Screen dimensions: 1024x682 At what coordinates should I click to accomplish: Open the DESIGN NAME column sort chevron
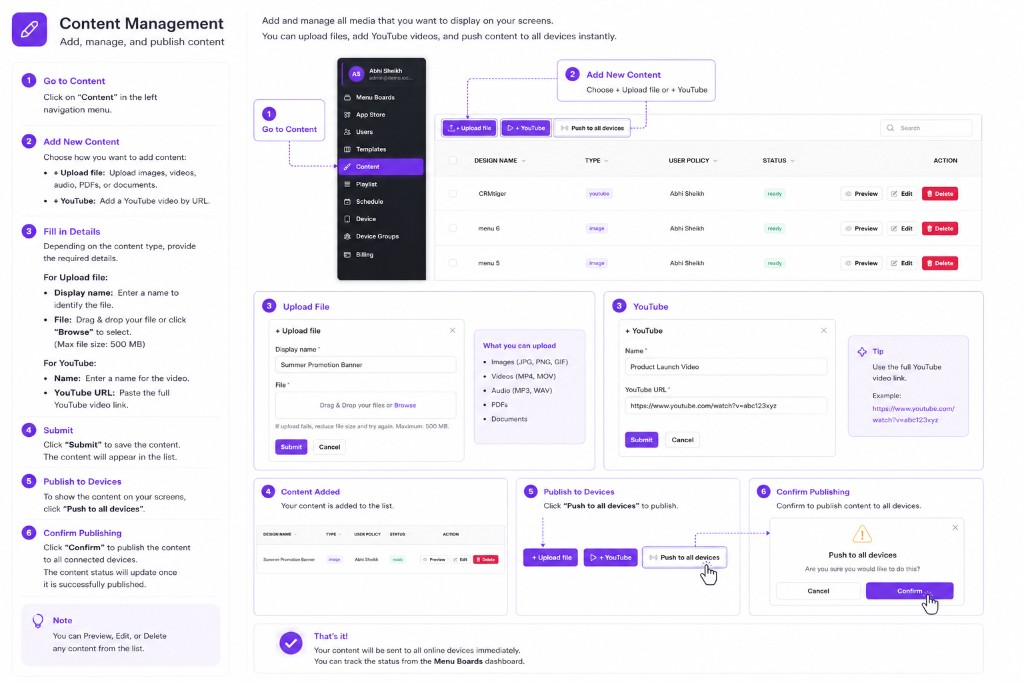(x=523, y=161)
